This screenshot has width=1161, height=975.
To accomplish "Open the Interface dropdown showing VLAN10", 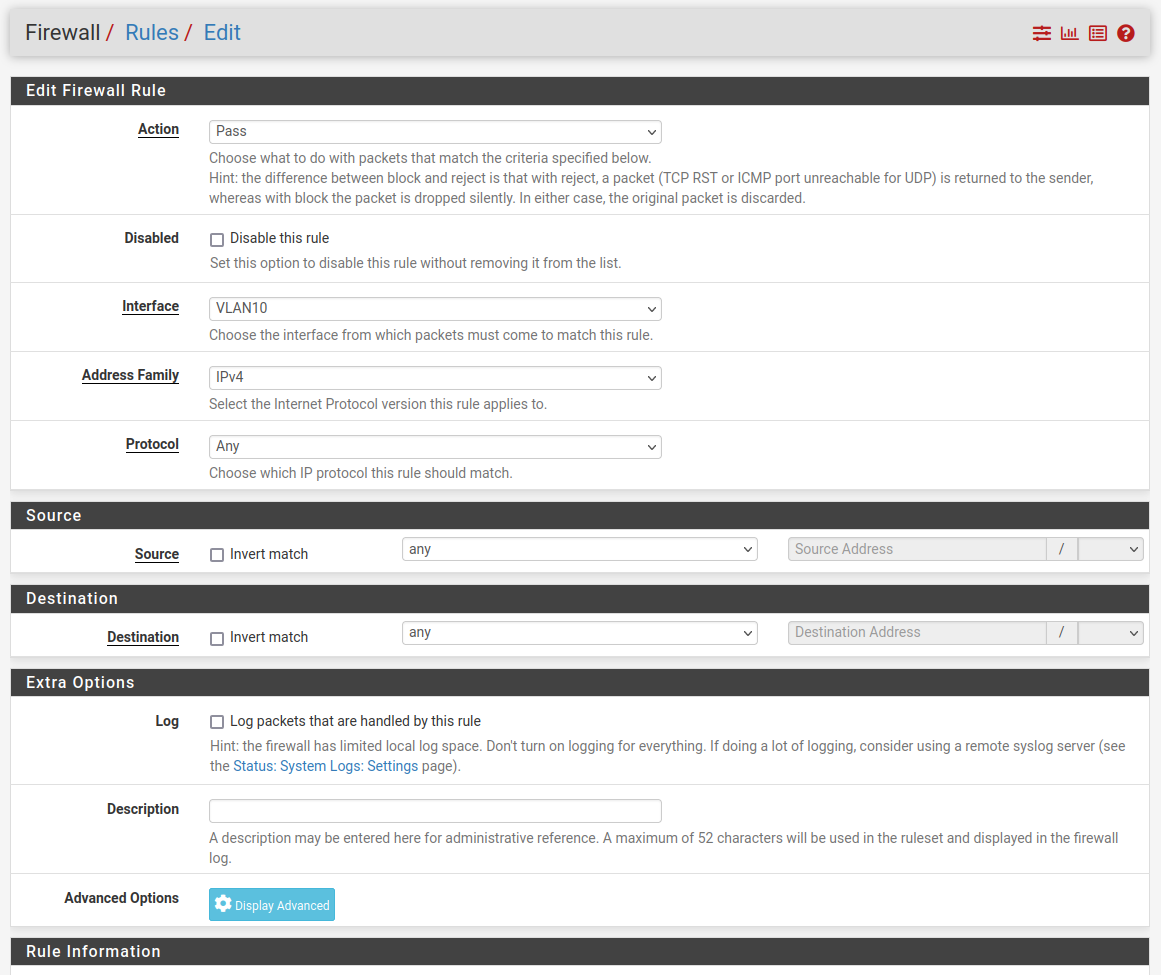I will point(435,309).
